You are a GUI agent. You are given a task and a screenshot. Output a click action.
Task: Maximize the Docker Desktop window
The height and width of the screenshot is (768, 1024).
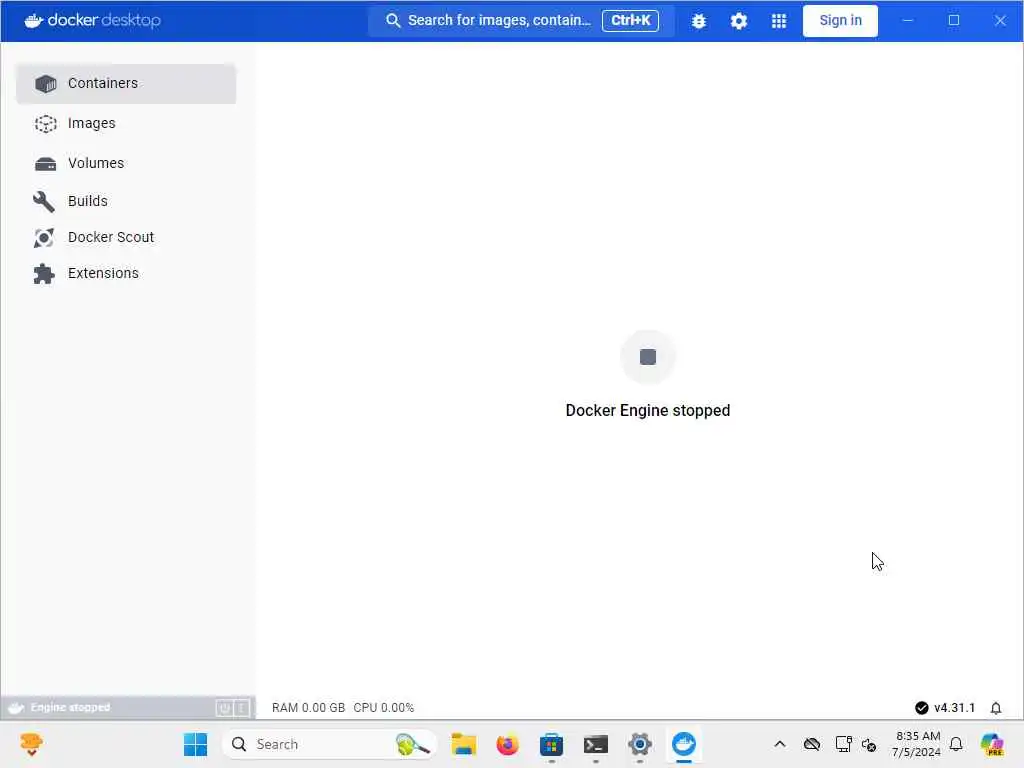click(953, 21)
